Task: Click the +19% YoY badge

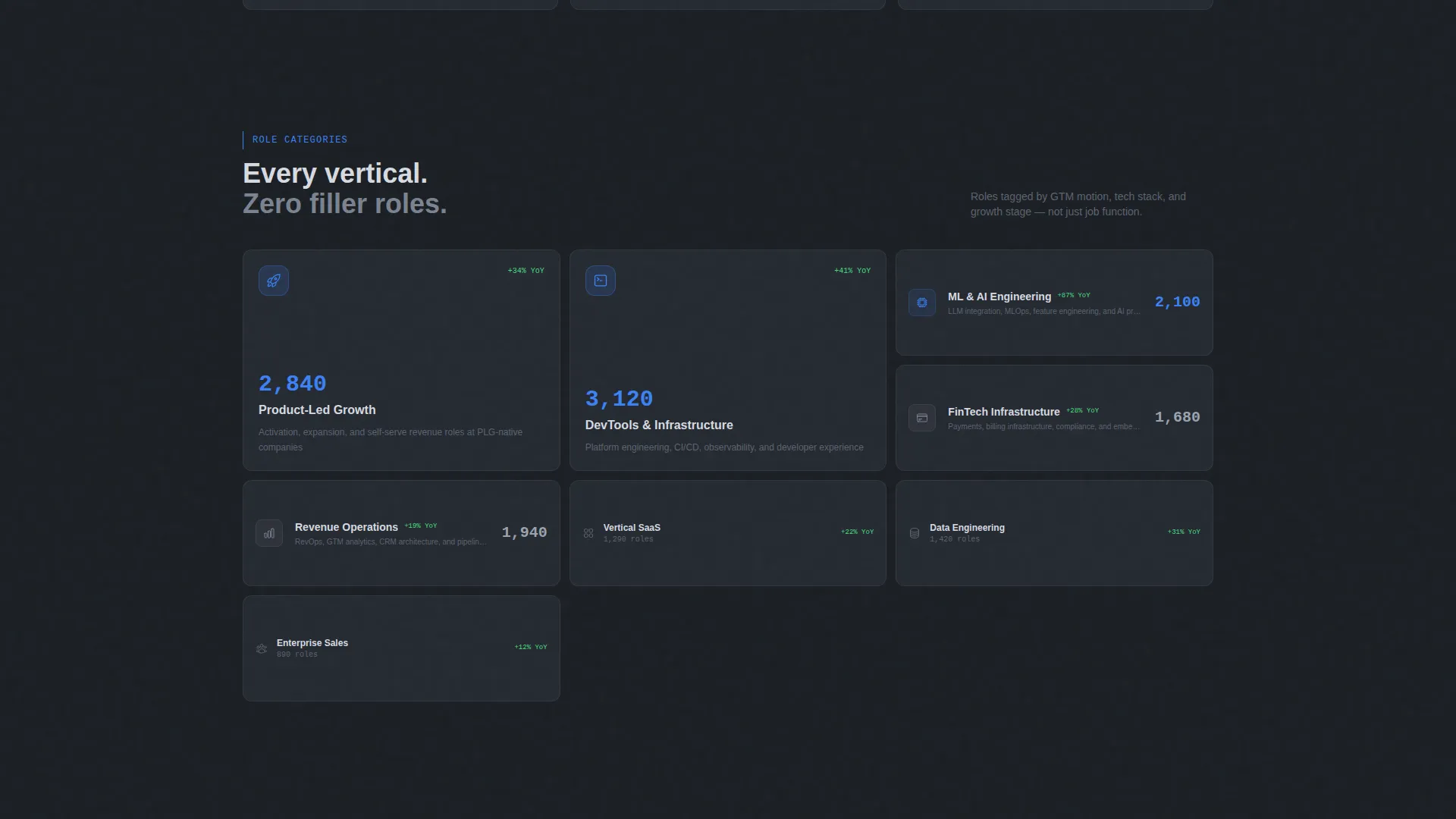Action: pos(421,526)
